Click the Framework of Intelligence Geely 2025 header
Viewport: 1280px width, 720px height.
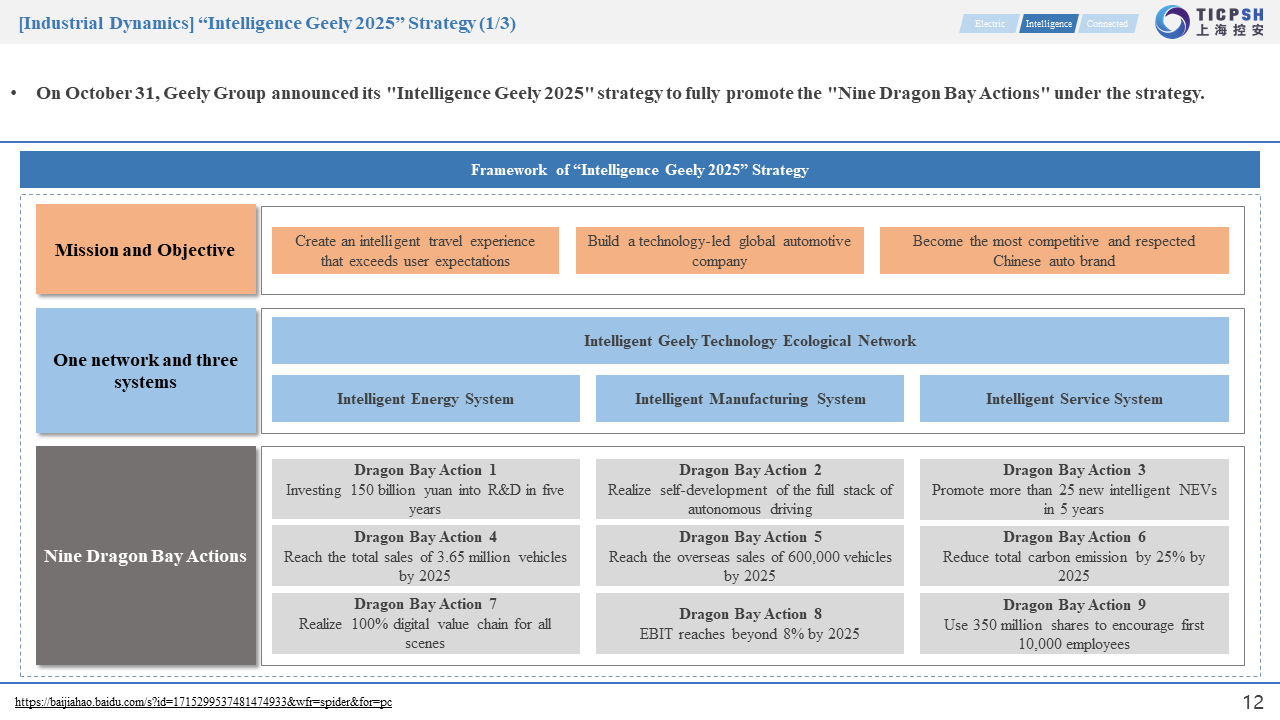pyautogui.click(x=640, y=170)
